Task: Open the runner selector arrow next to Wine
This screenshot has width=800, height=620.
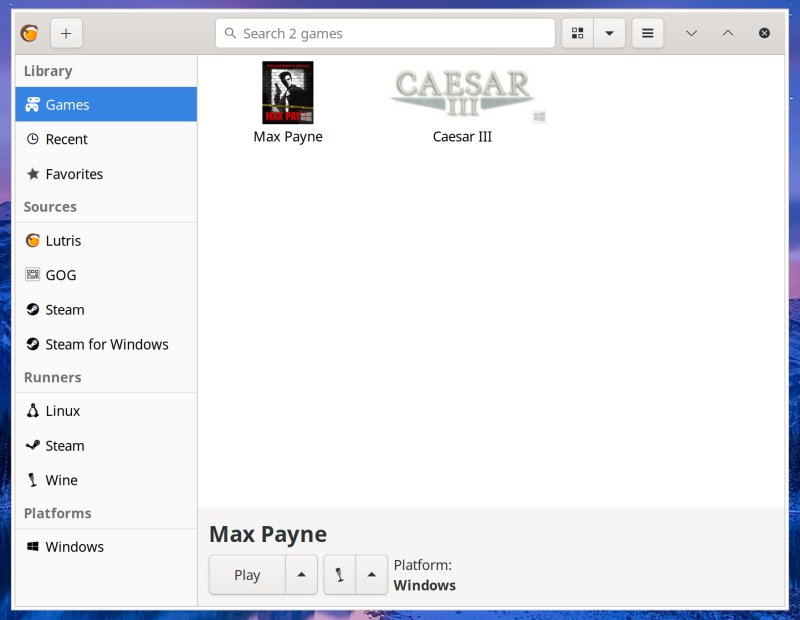Action: [x=371, y=574]
